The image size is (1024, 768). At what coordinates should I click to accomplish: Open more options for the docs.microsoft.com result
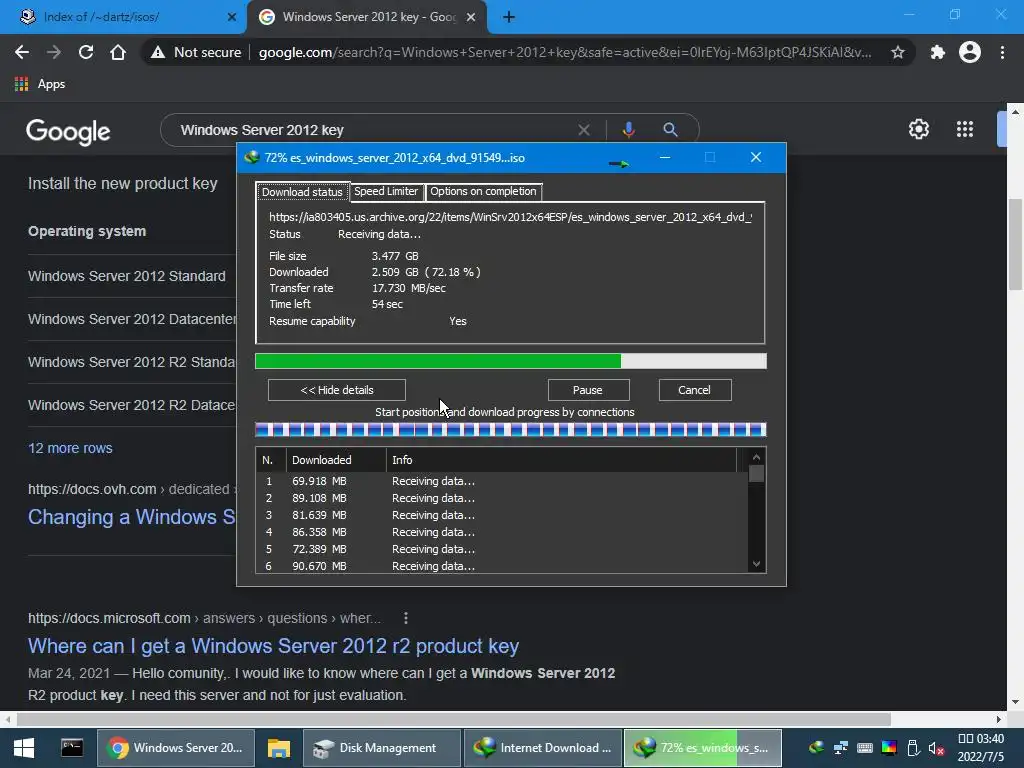point(406,618)
